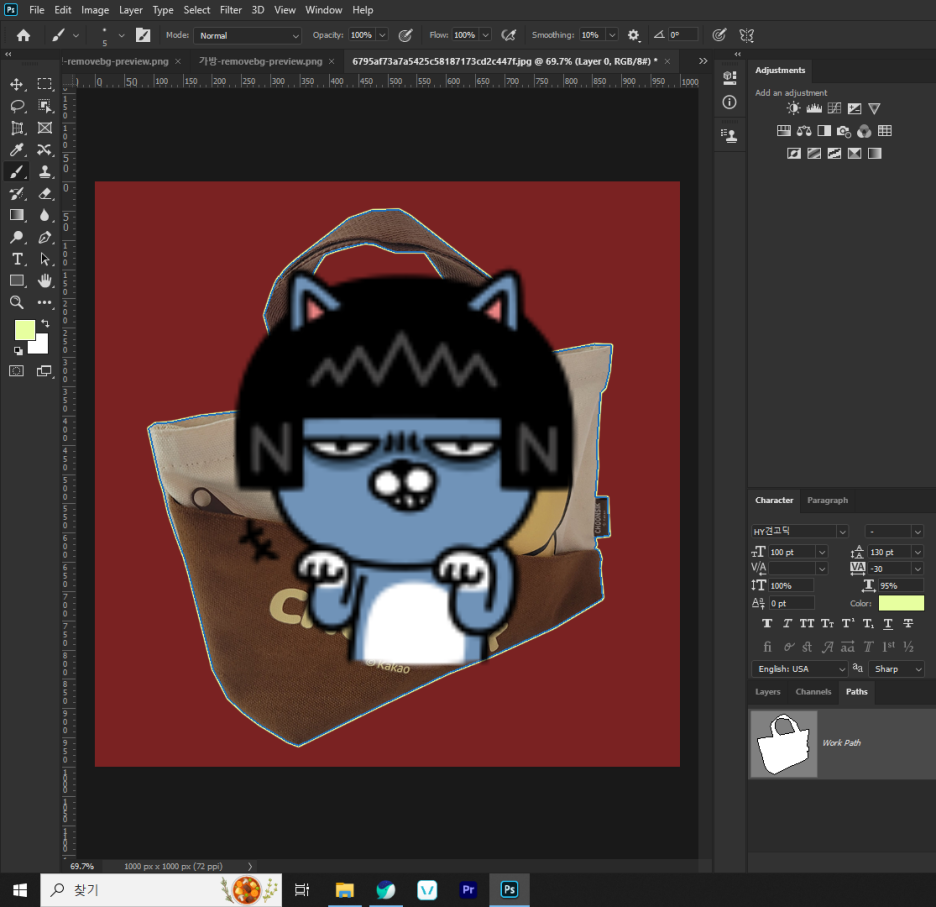The image size is (936, 907).
Task: Click the Home icon in options bar
Action: pyautogui.click(x=23, y=35)
